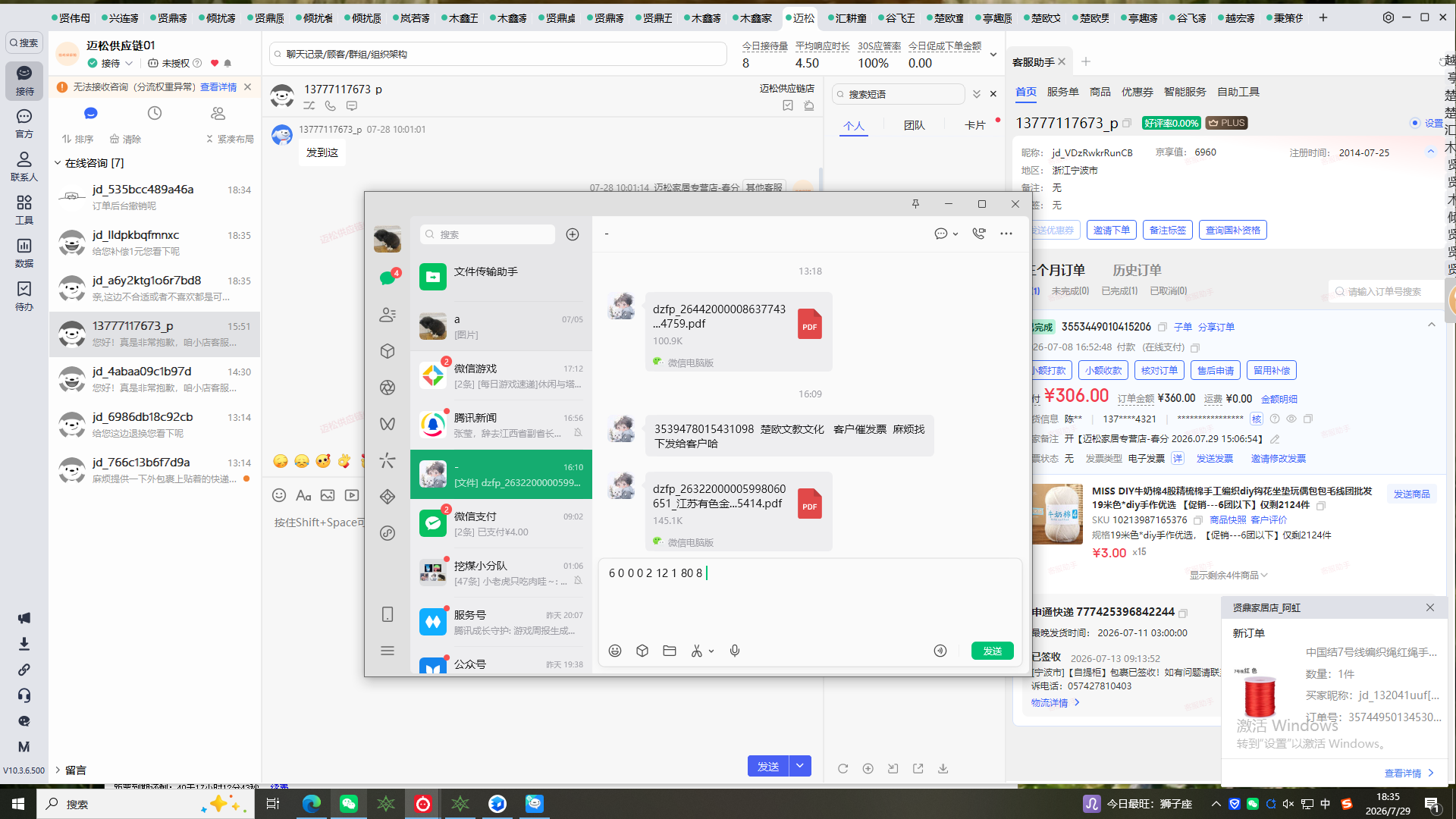
Task: Open 查看详情 link in the warning banner
Action: coord(218,87)
